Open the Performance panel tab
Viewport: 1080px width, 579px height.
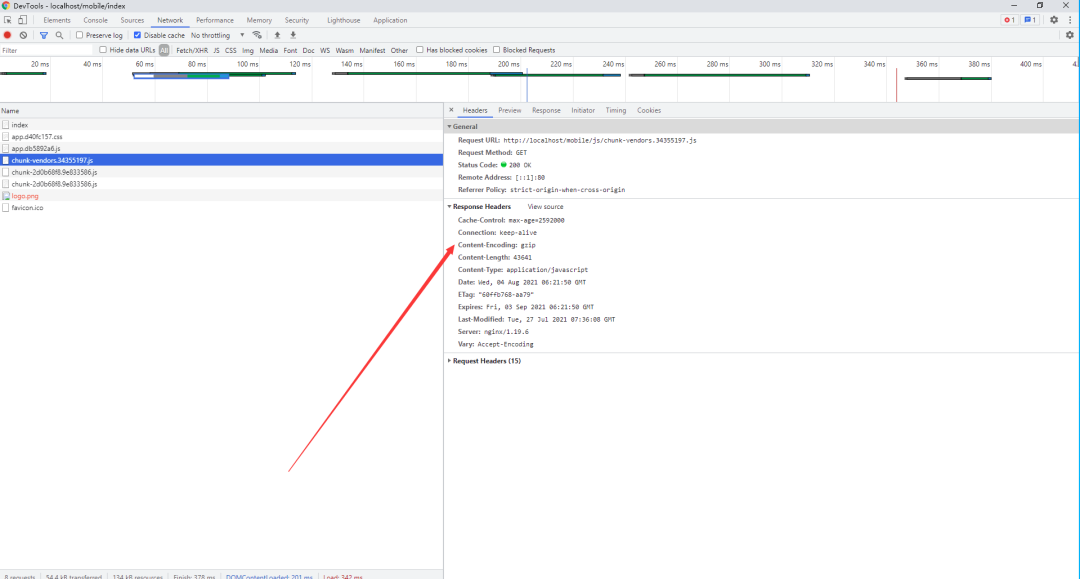coord(215,20)
